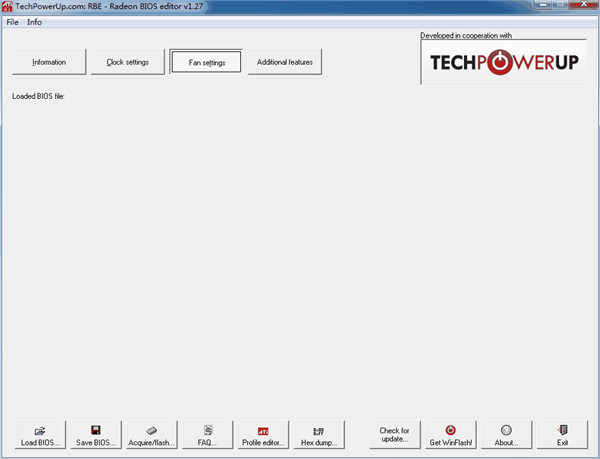Image resolution: width=600 pixels, height=459 pixels.
Task: Click the Load BIOS folder icon button
Action: pos(40,435)
